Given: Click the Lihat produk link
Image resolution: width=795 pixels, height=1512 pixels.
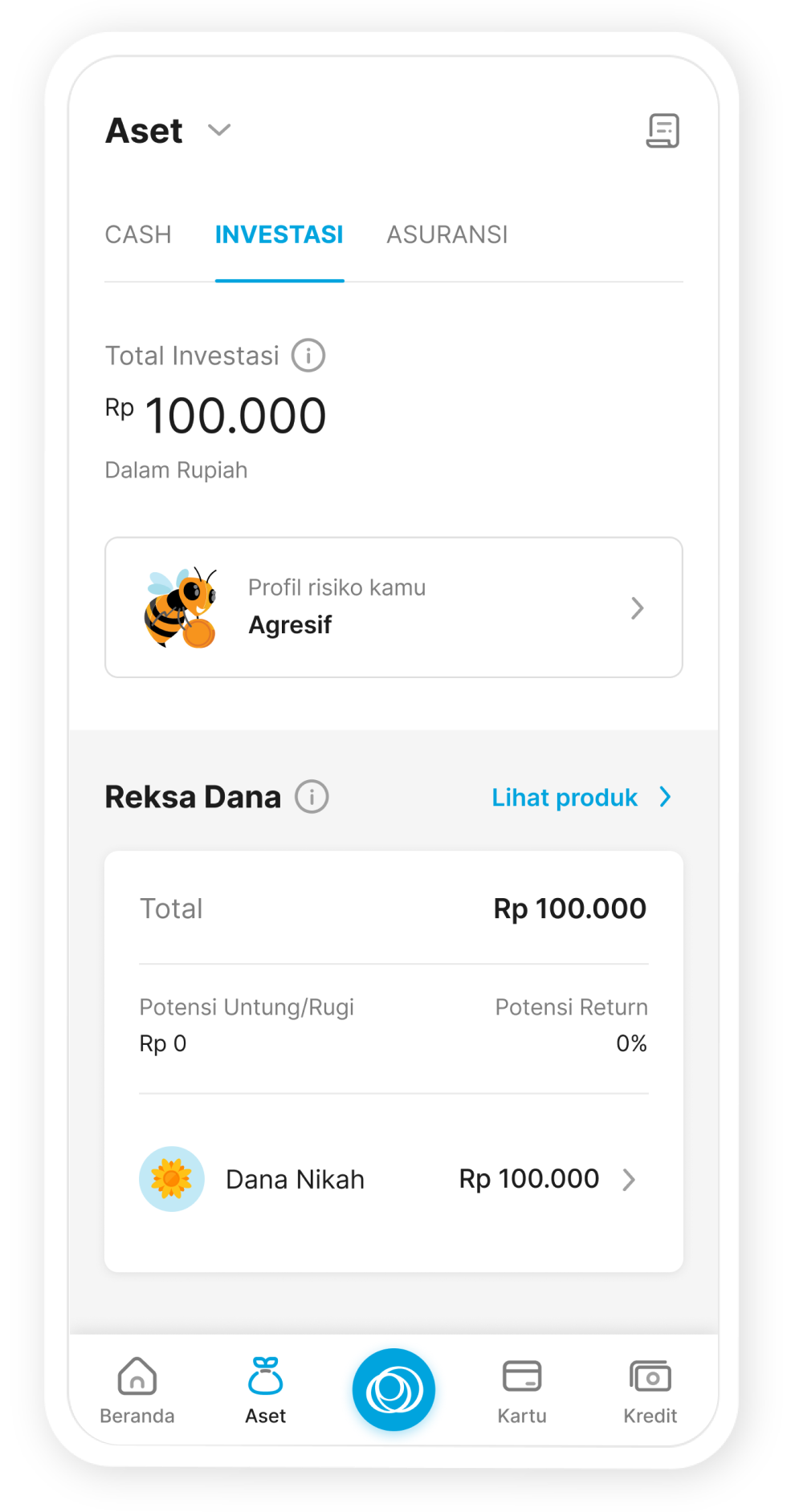Looking at the screenshot, I should pos(565,798).
